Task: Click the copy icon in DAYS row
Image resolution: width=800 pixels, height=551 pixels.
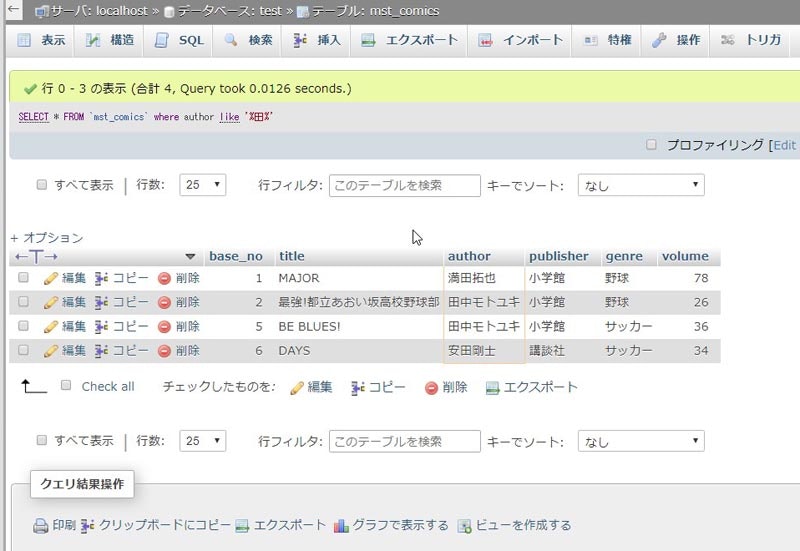Action: click(101, 351)
